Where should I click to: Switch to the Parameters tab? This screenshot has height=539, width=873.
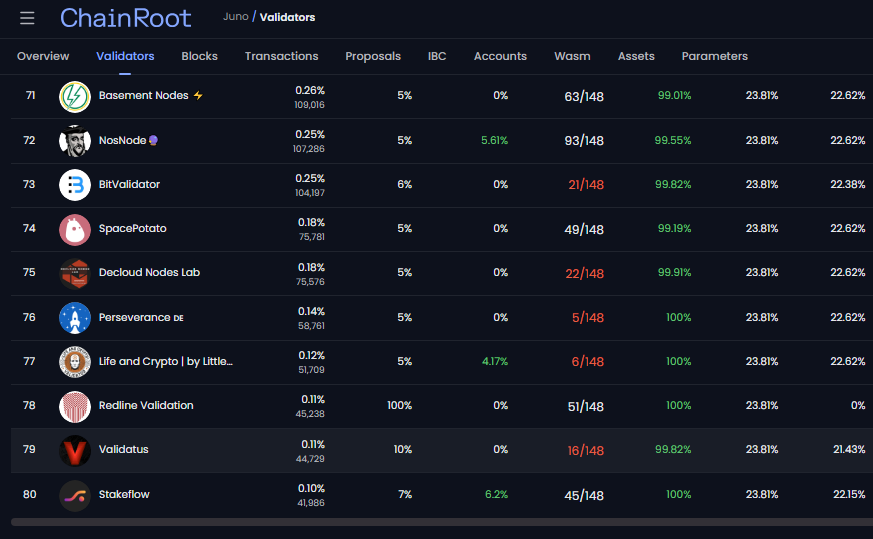pyautogui.click(x=714, y=56)
